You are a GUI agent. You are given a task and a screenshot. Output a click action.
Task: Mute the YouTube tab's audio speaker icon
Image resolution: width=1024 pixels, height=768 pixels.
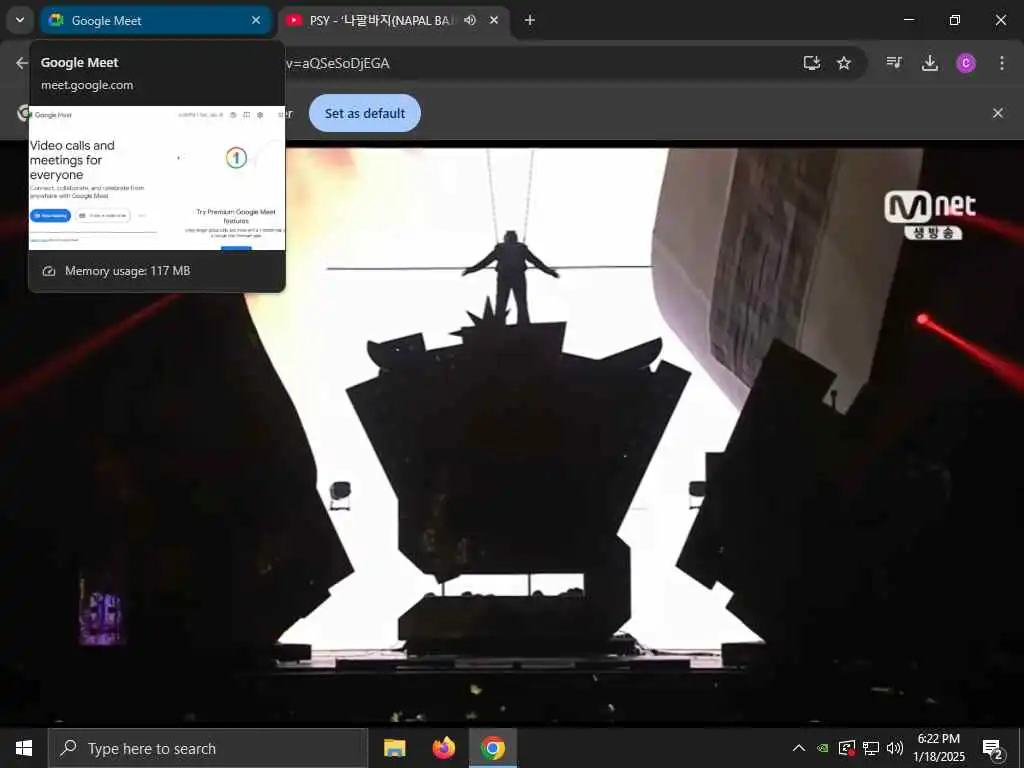click(x=470, y=20)
